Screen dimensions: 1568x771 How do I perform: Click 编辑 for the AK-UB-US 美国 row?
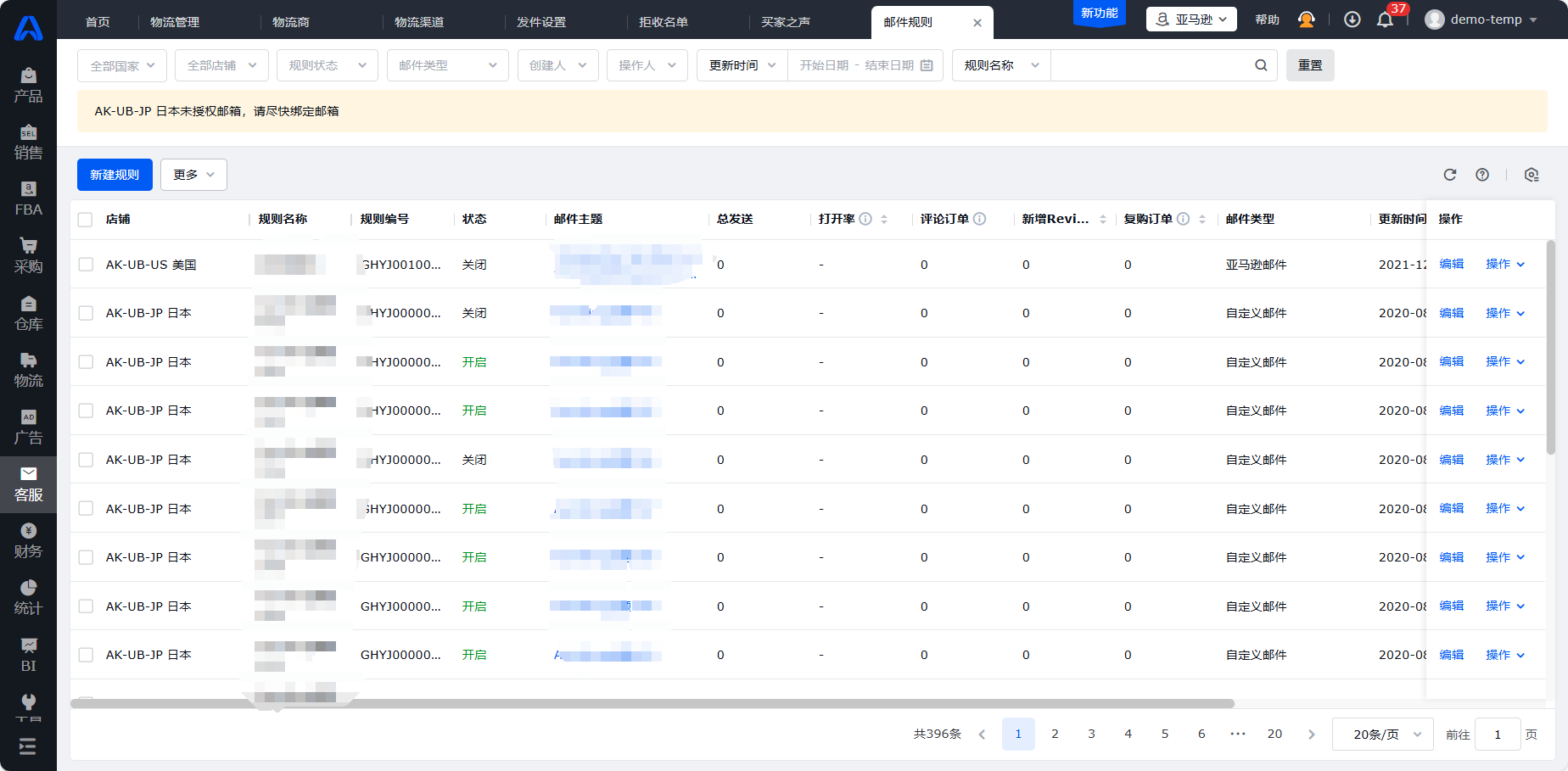[x=1452, y=264]
